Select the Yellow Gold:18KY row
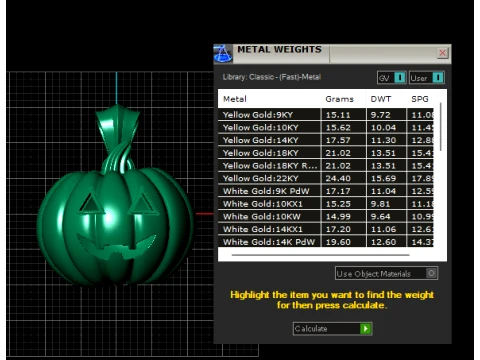The height and width of the screenshot is (360, 480). click(326, 153)
